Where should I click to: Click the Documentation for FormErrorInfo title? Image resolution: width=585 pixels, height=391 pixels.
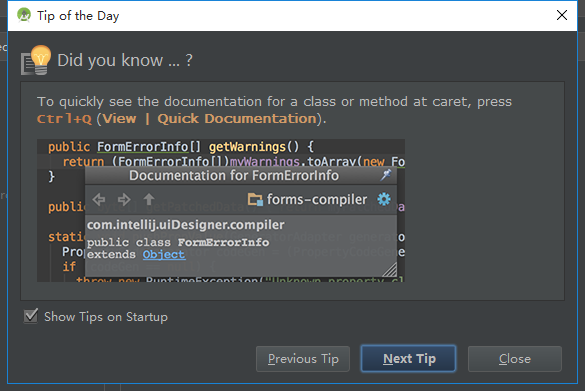click(x=234, y=175)
